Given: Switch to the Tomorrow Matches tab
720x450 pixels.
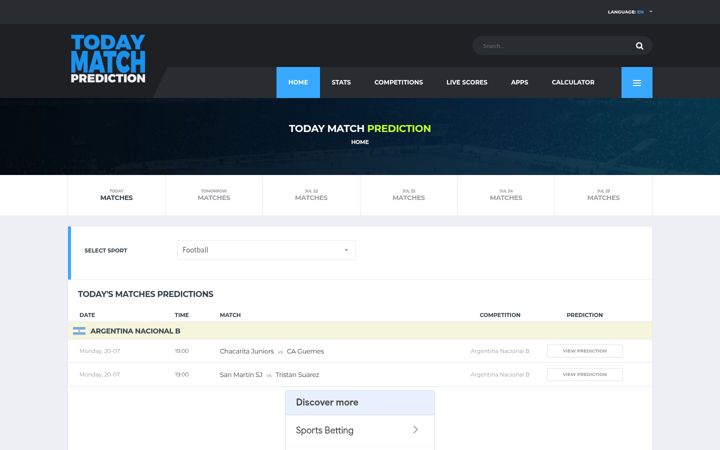Looking at the screenshot, I should tap(214, 195).
